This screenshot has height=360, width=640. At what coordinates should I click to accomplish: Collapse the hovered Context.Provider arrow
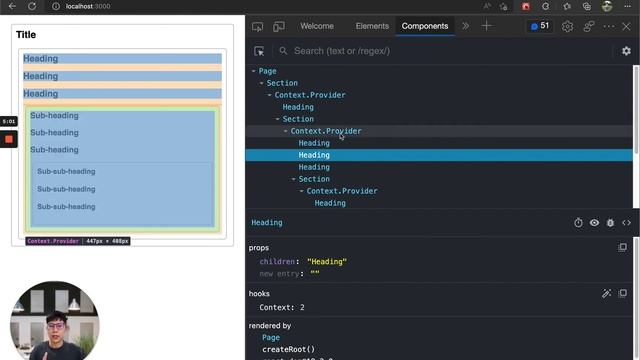point(285,131)
